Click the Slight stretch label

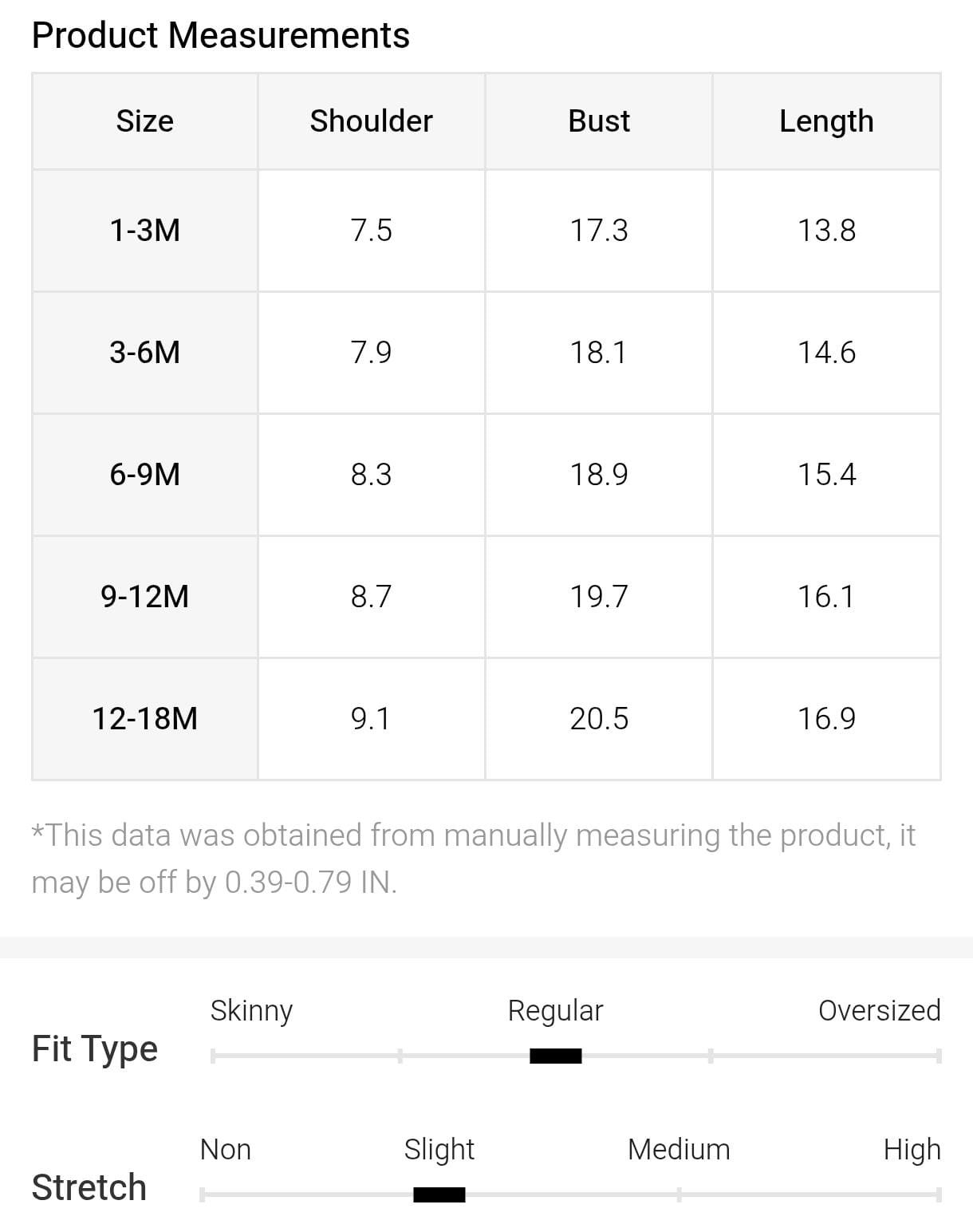pyautogui.click(x=439, y=1149)
